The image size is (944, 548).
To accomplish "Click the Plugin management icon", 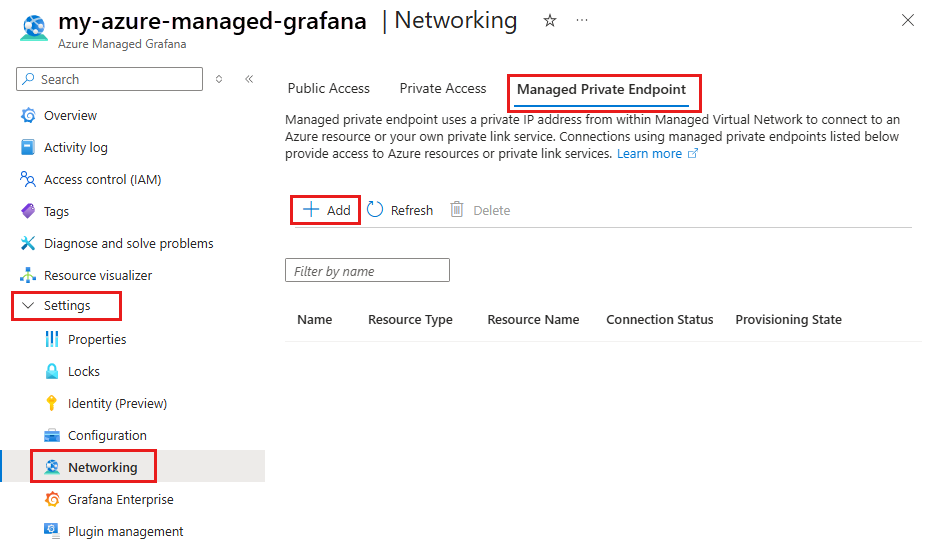I will pyautogui.click(x=52, y=531).
